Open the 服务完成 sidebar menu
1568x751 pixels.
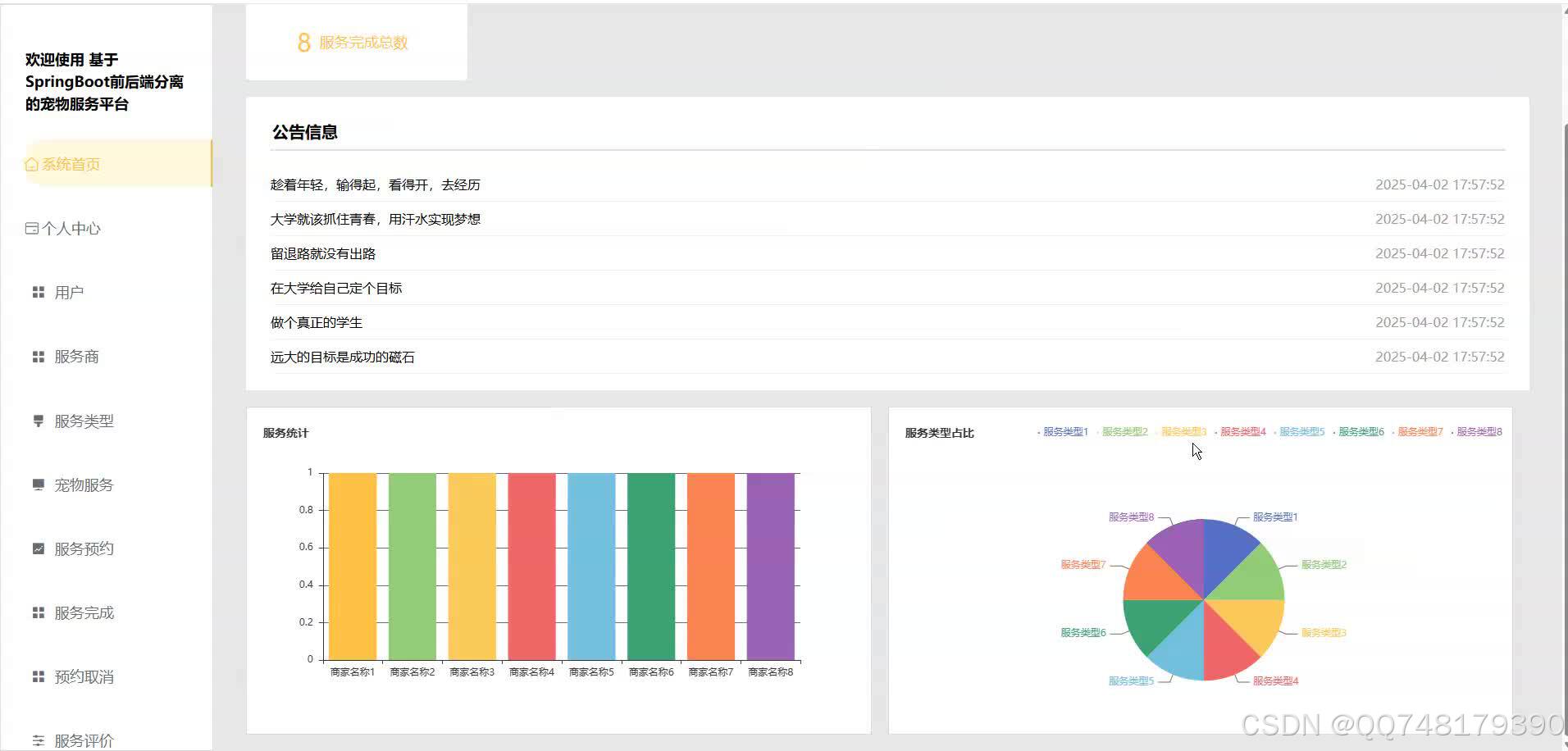[84, 613]
